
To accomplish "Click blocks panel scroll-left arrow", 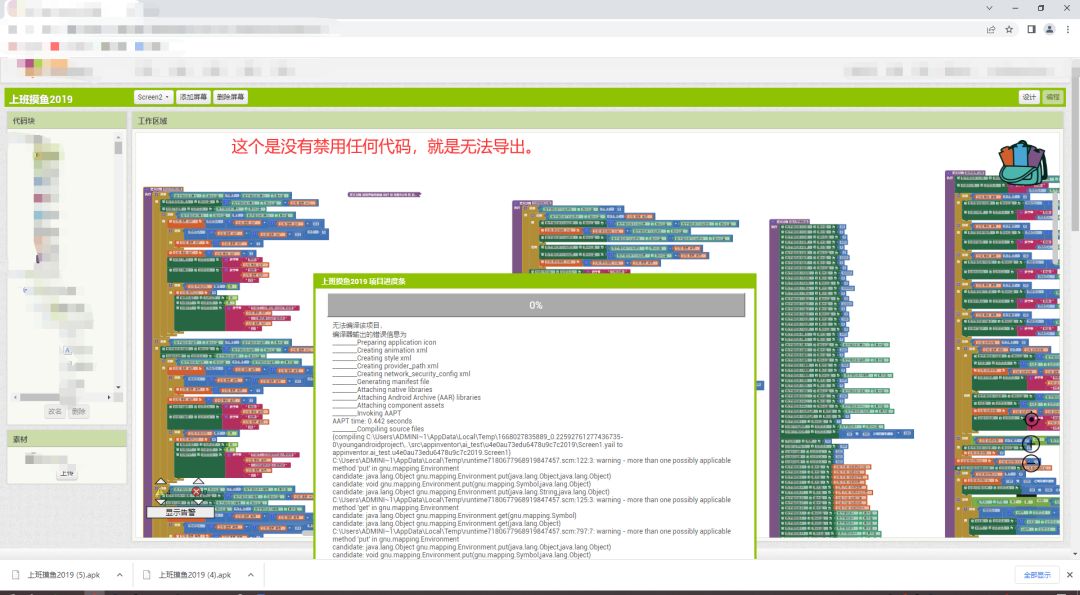I will click(x=16, y=397).
